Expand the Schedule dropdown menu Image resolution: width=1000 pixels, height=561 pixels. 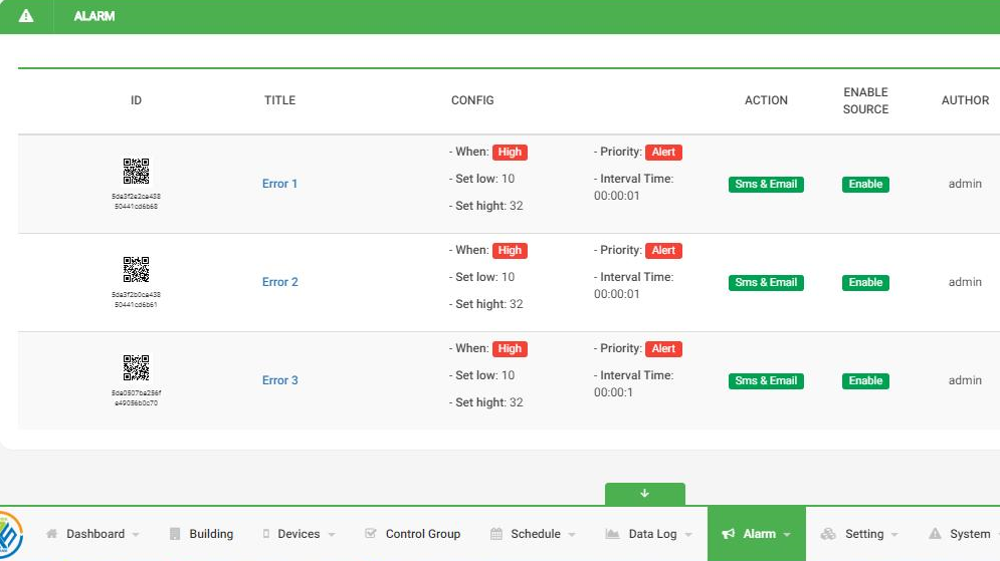pos(533,534)
